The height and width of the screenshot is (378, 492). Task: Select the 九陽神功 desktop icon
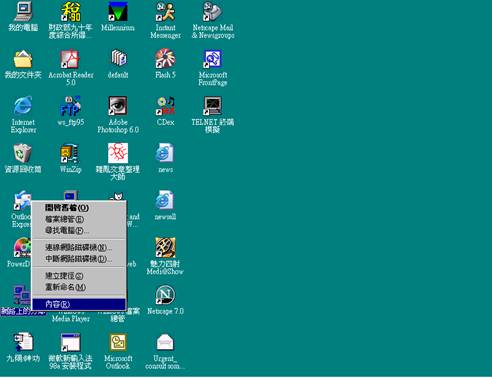[x=23, y=342]
